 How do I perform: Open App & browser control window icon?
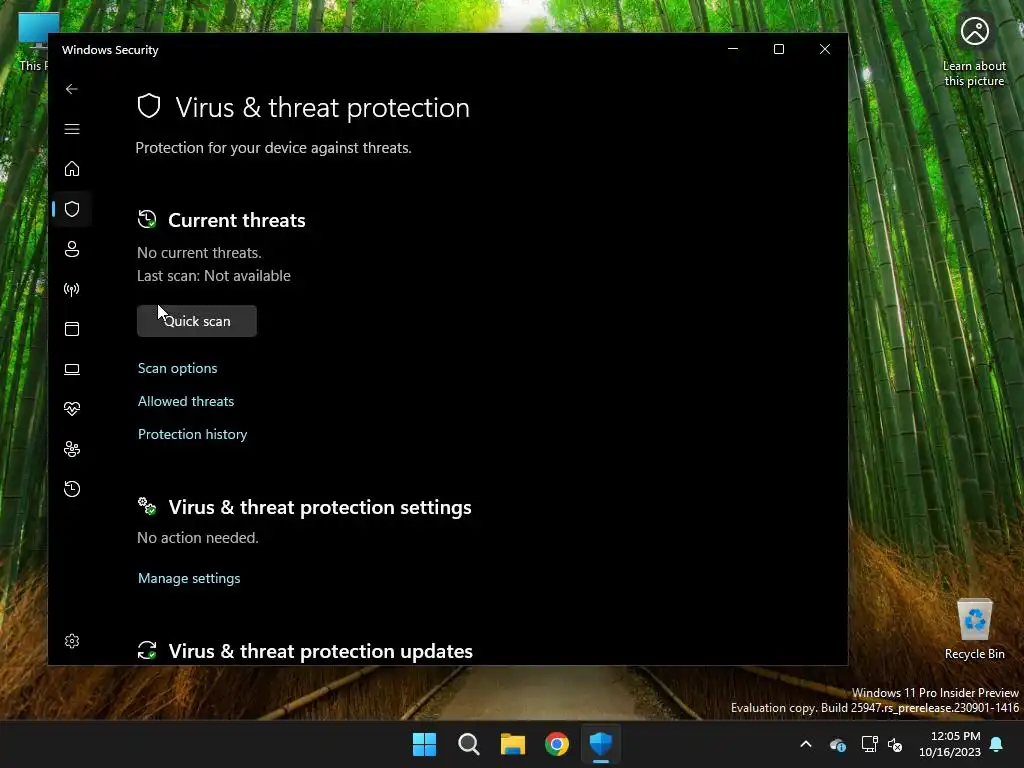pyautogui.click(x=72, y=328)
